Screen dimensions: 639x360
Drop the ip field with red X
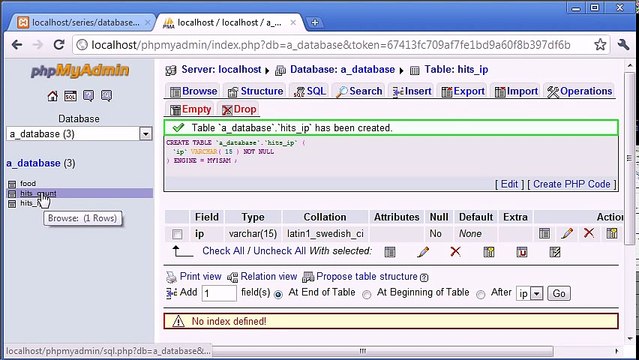[589, 233]
